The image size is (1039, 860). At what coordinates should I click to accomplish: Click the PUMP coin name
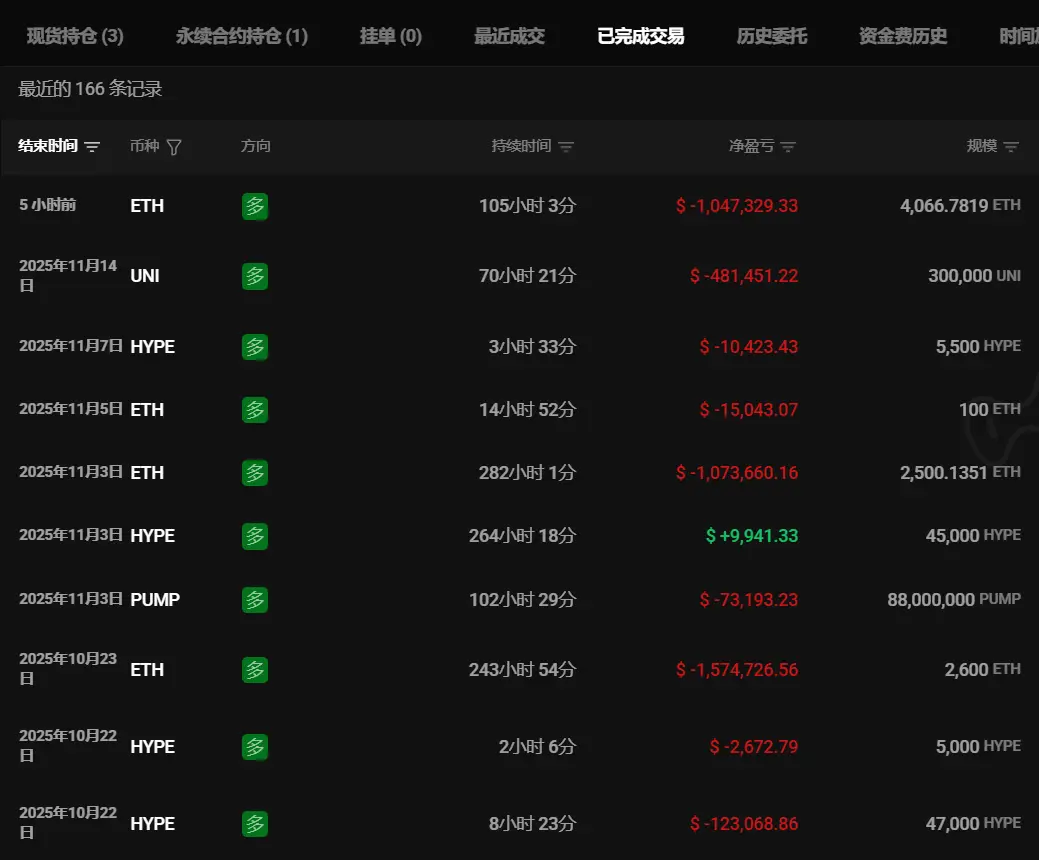click(x=155, y=600)
